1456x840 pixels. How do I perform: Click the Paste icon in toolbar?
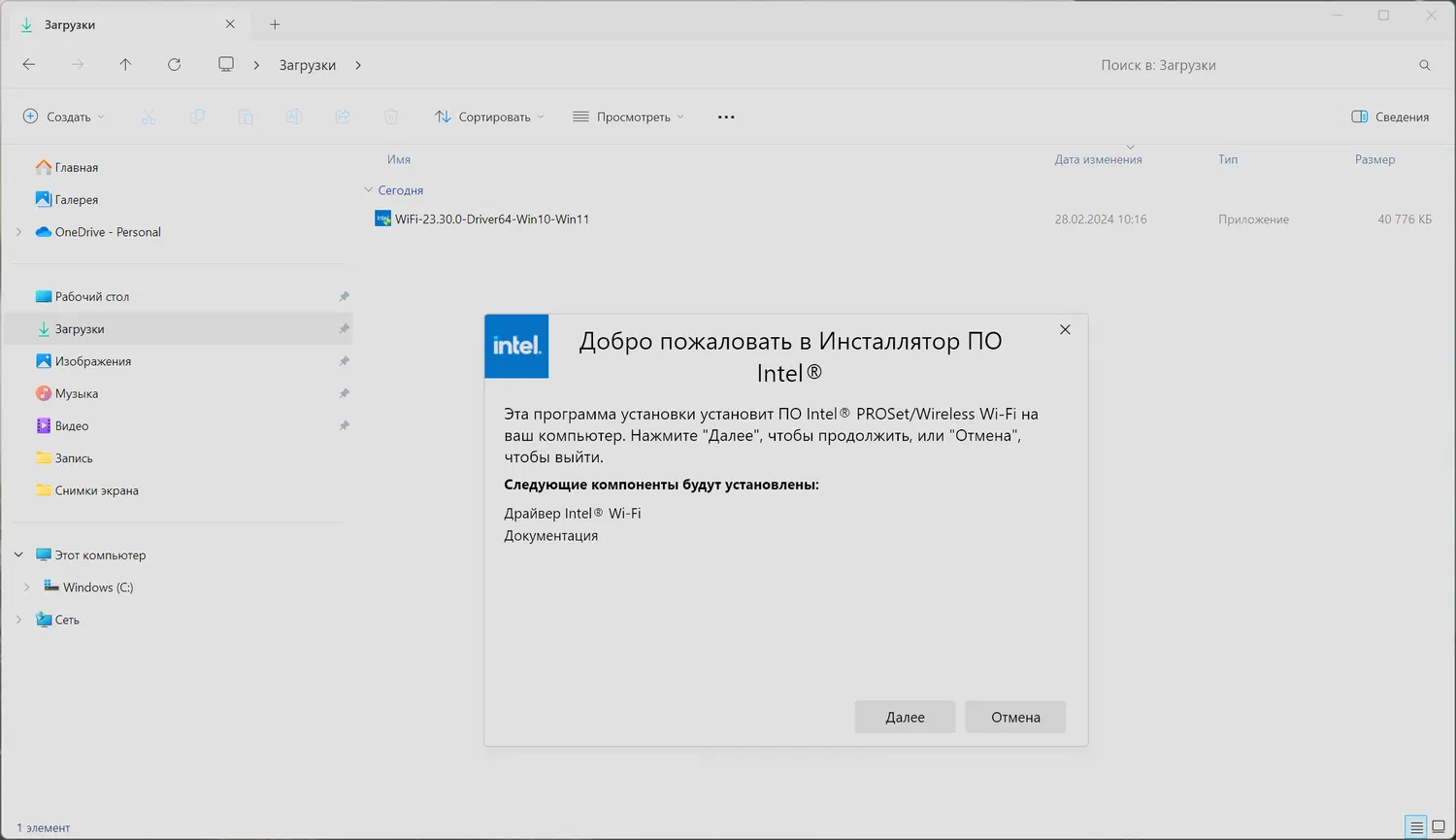click(246, 117)
